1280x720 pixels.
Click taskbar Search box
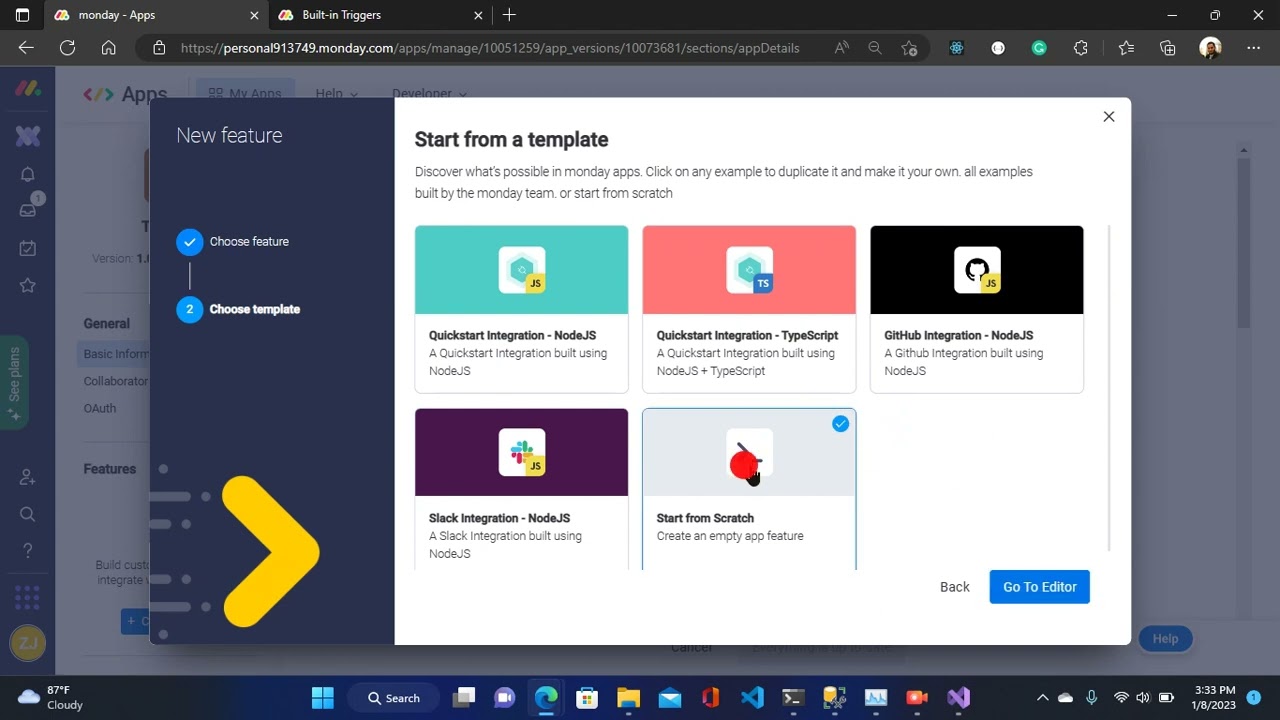click(394, 698)
